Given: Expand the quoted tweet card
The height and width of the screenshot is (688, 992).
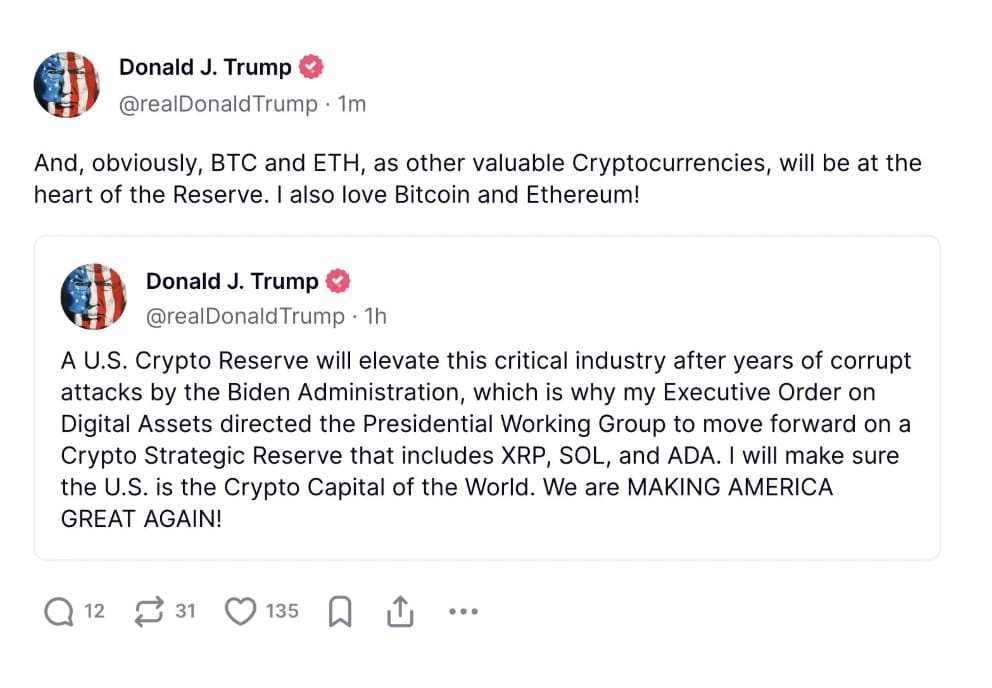Looking at the screenshot, I should pyautogui.click(x=496, y=395).
